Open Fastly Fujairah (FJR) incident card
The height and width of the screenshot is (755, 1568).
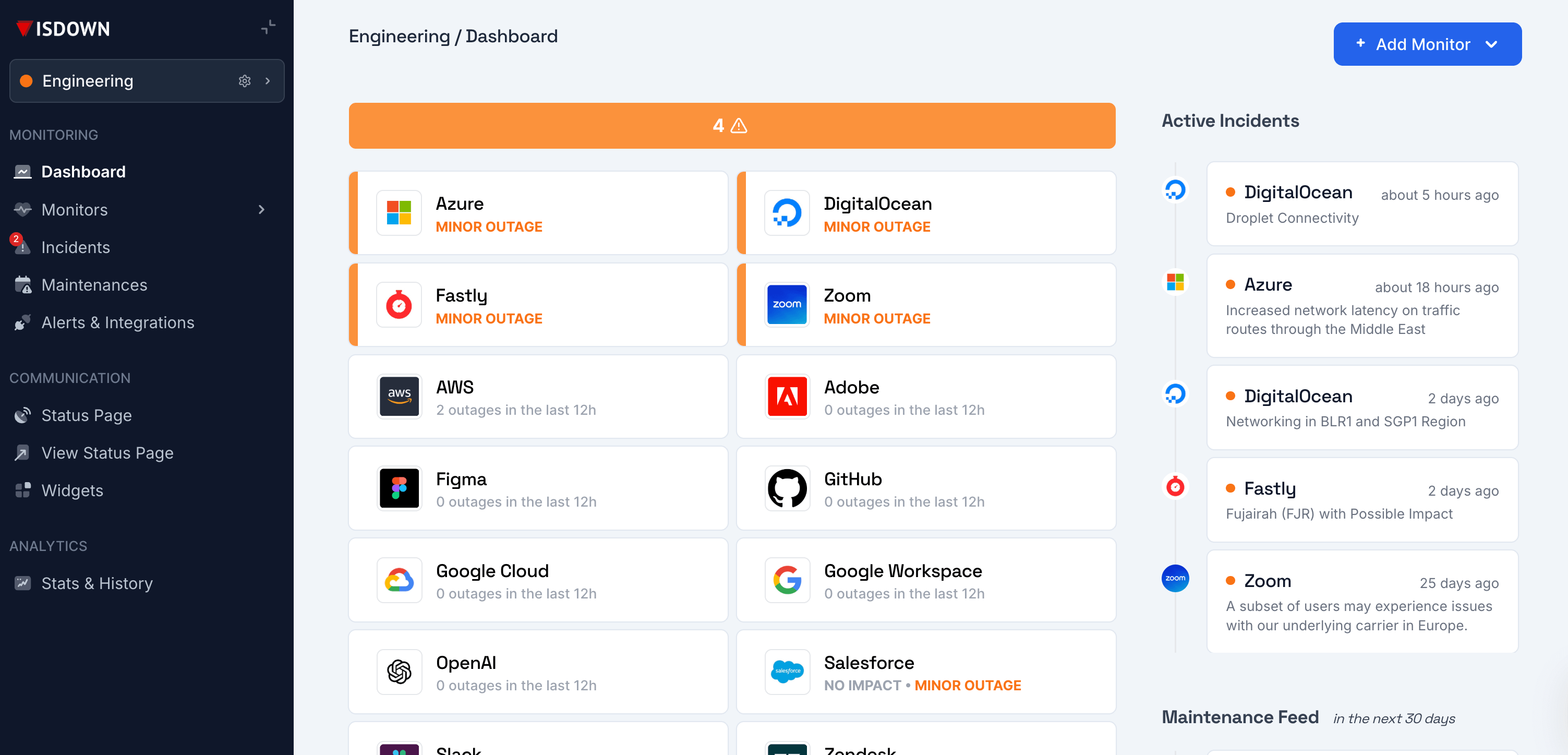point(1362,500)
